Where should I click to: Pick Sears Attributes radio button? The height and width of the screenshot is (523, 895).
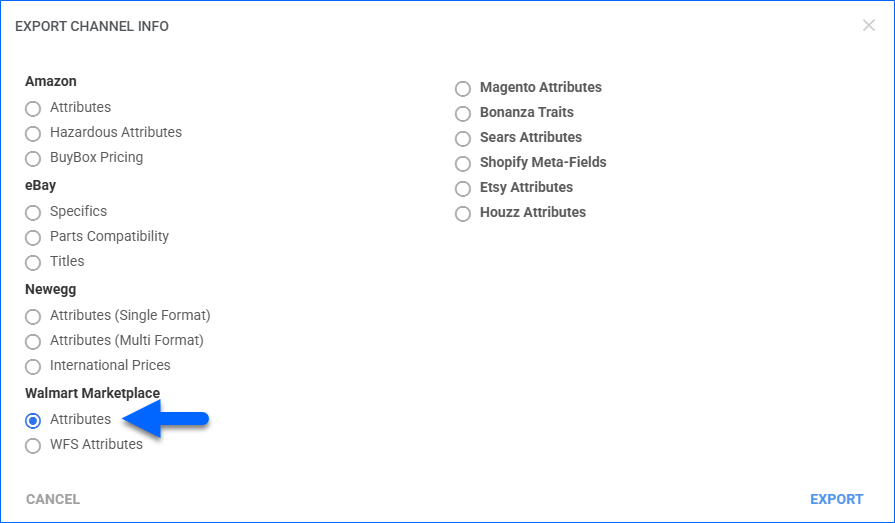pos(463,138)
